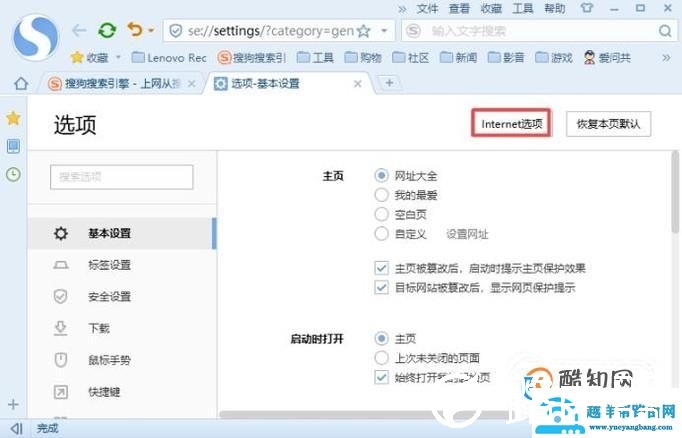Open the Lenovo Rec bookmark folder
Viewport: 682px width, 438px height.
(x=169, y=57)
